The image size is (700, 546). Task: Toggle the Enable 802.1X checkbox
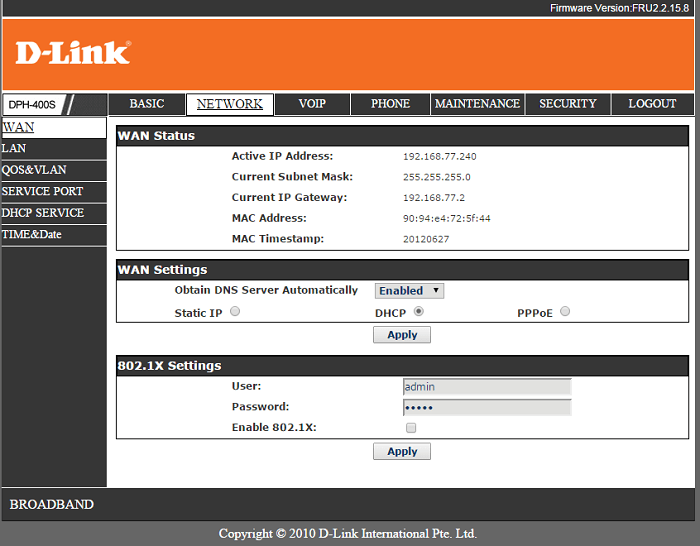pyautogui.click(x=411, y=428)
